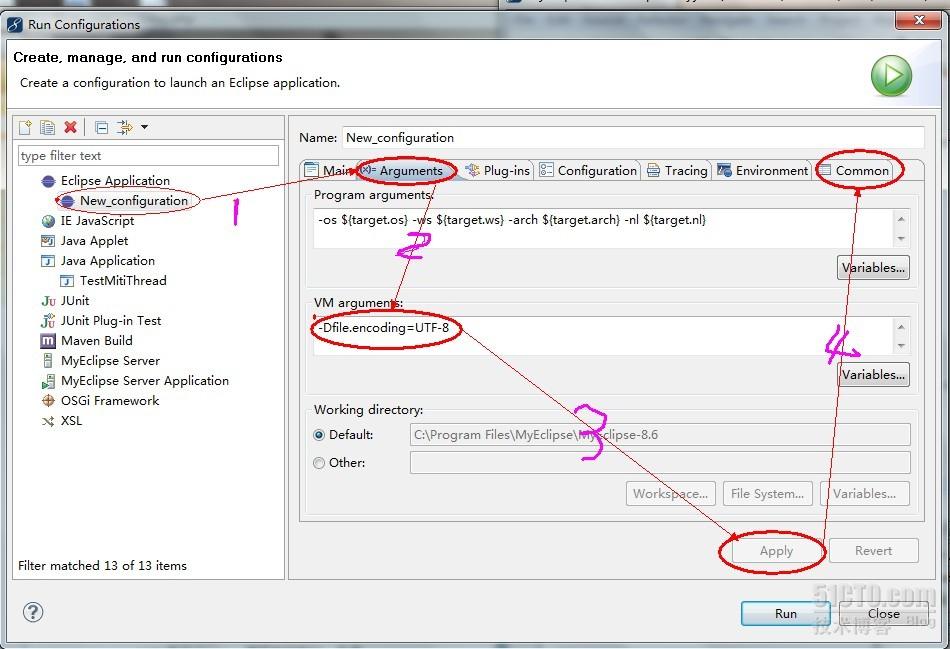950x649 pixels.
Task: Select Eclipse Application tree node
Action: coord(115,181)
